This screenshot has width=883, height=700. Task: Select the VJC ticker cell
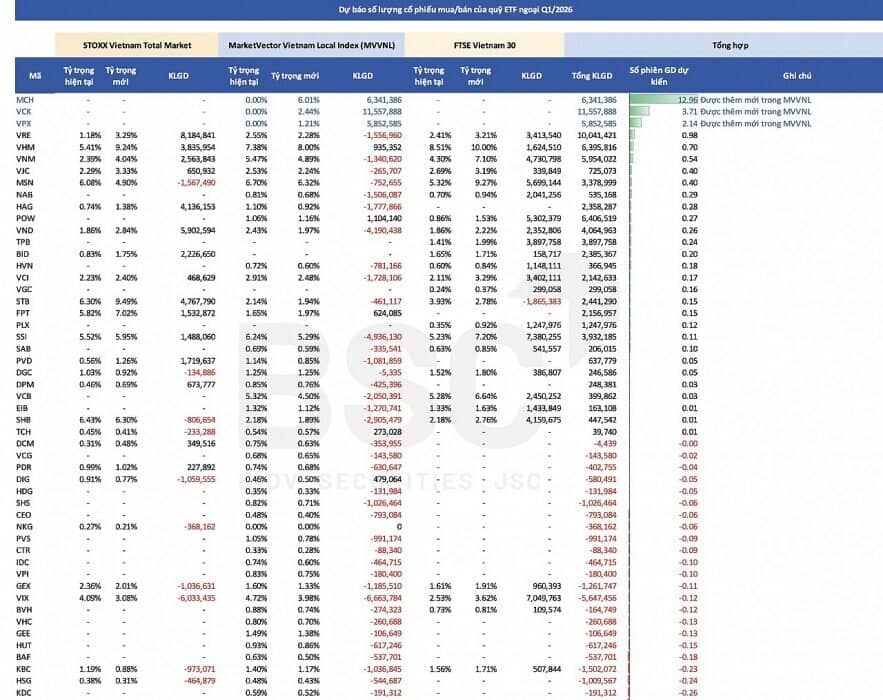coord(23,171)
